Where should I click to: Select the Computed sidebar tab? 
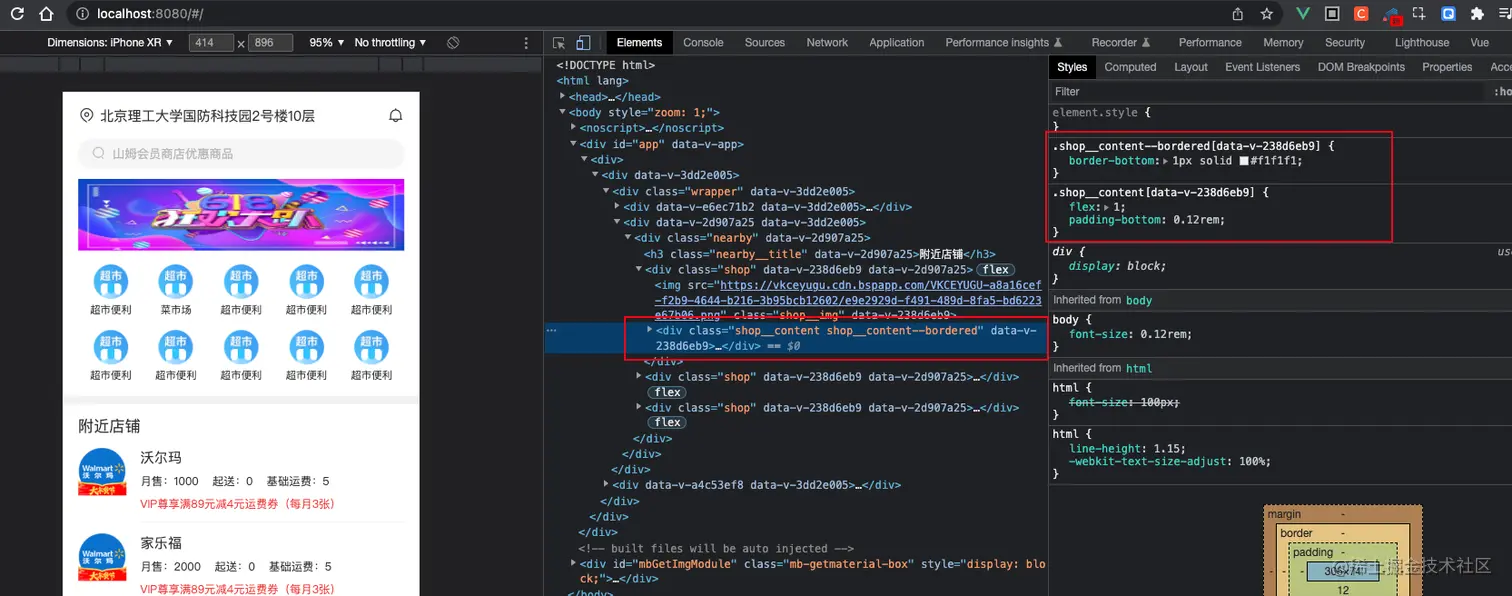pos(1131,67)
